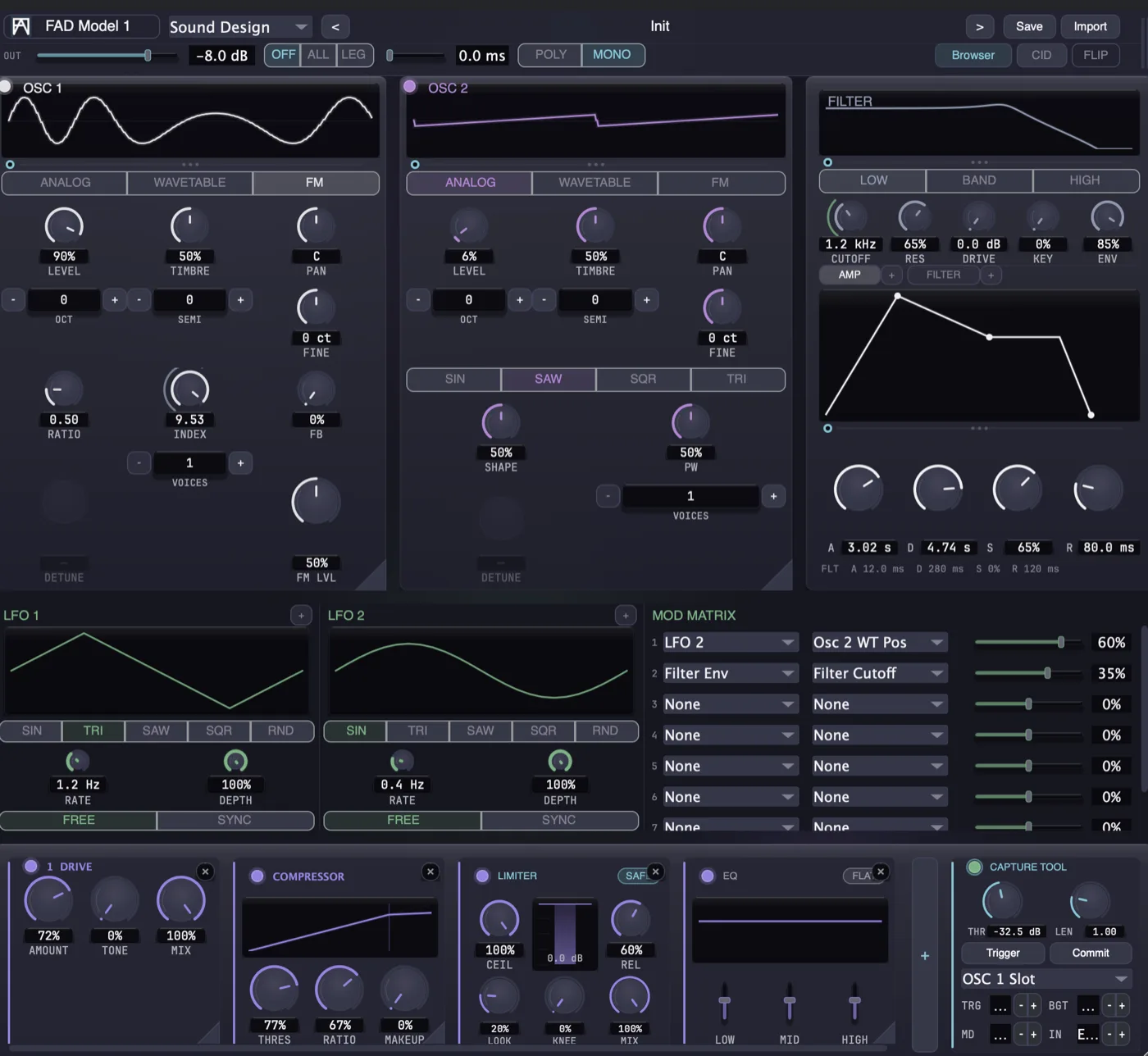
Task: Close the Drive effect module
Action: 206,872
